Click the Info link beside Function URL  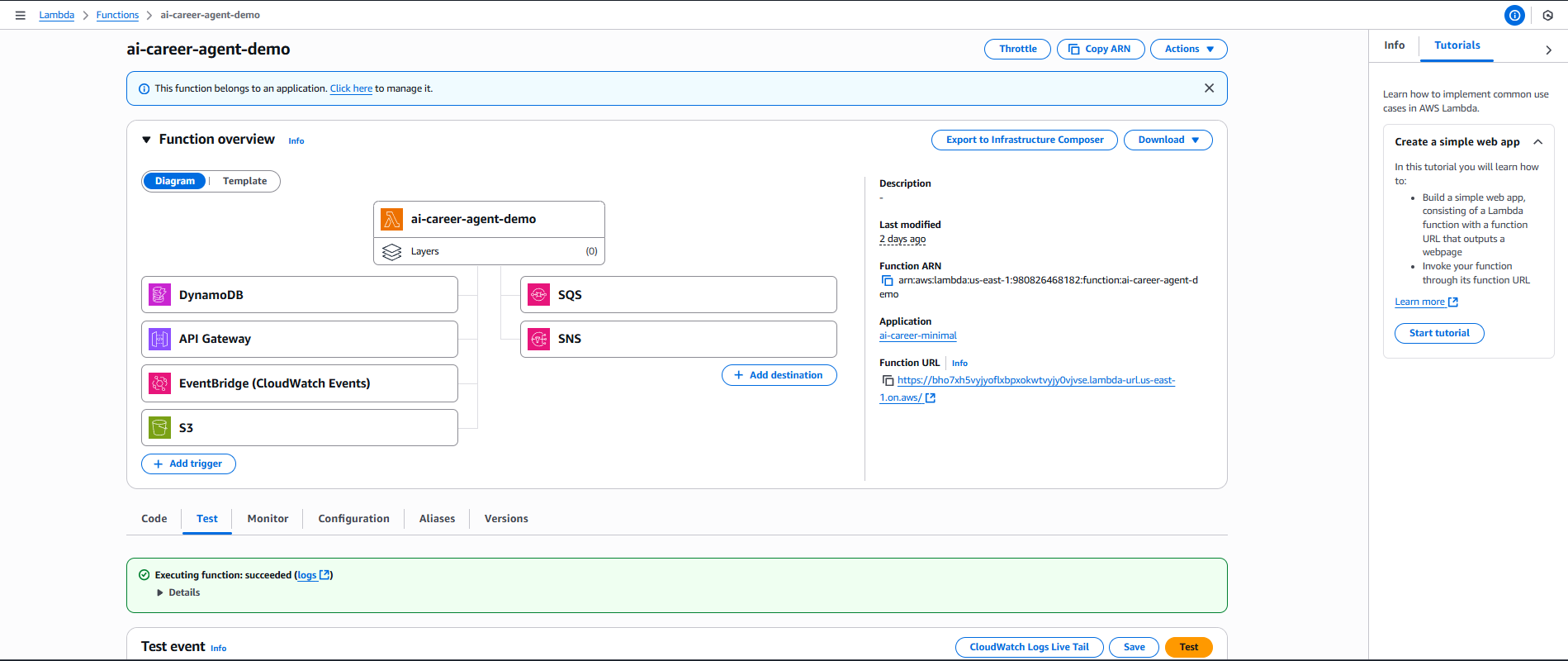coord(959,364)
